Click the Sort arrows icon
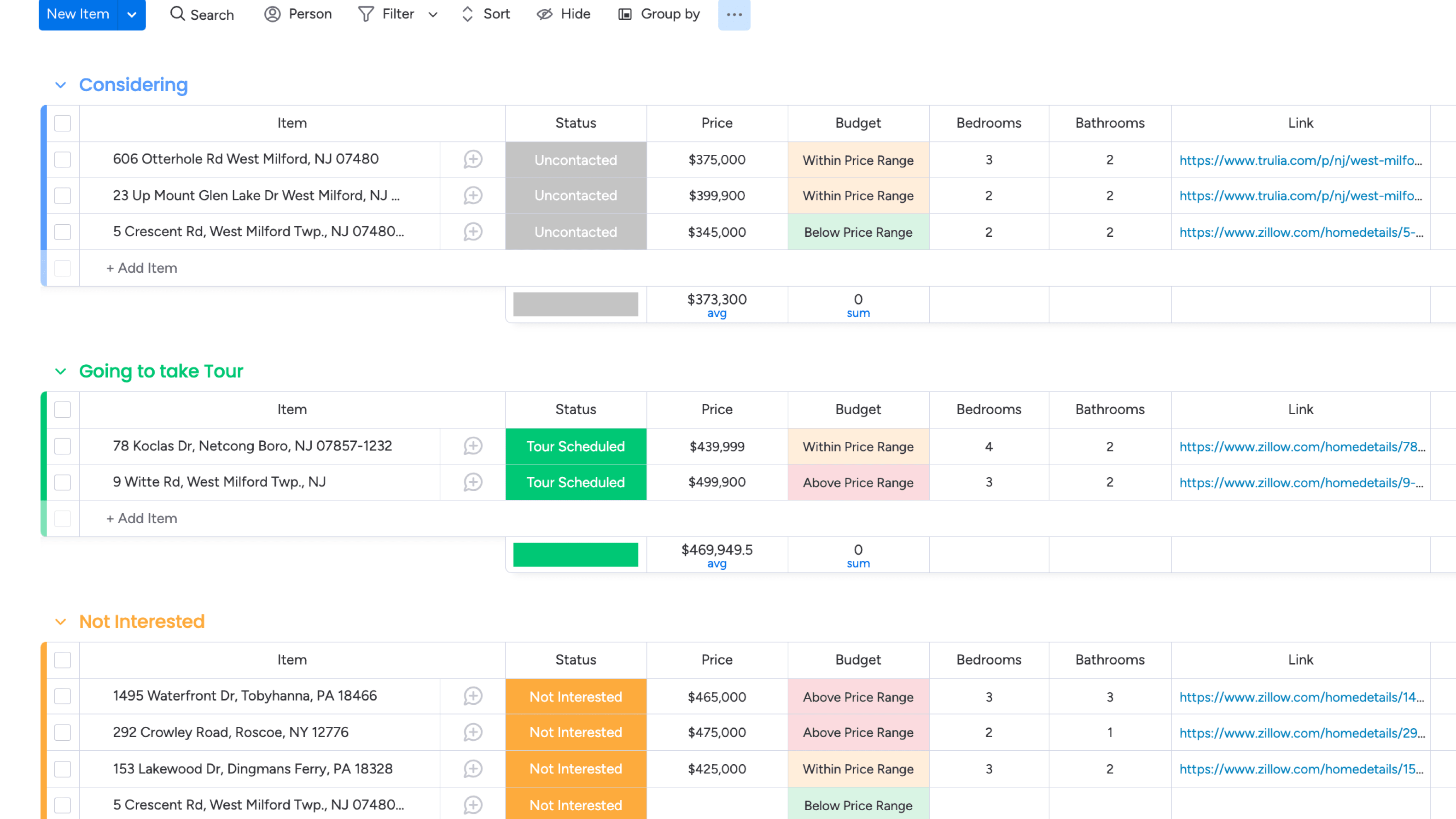The height and width of the screenshot is (819, 1456). point(467,13)
